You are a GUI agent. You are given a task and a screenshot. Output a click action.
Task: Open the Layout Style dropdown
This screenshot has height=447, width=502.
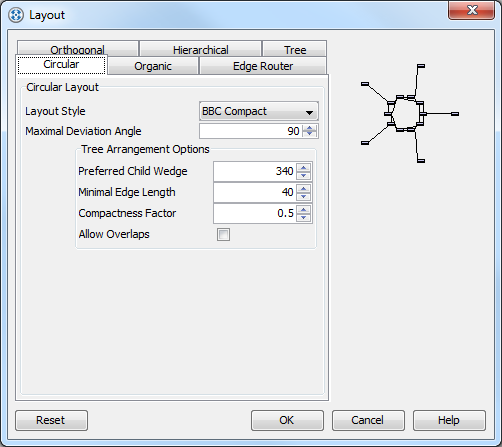(259, 111)
